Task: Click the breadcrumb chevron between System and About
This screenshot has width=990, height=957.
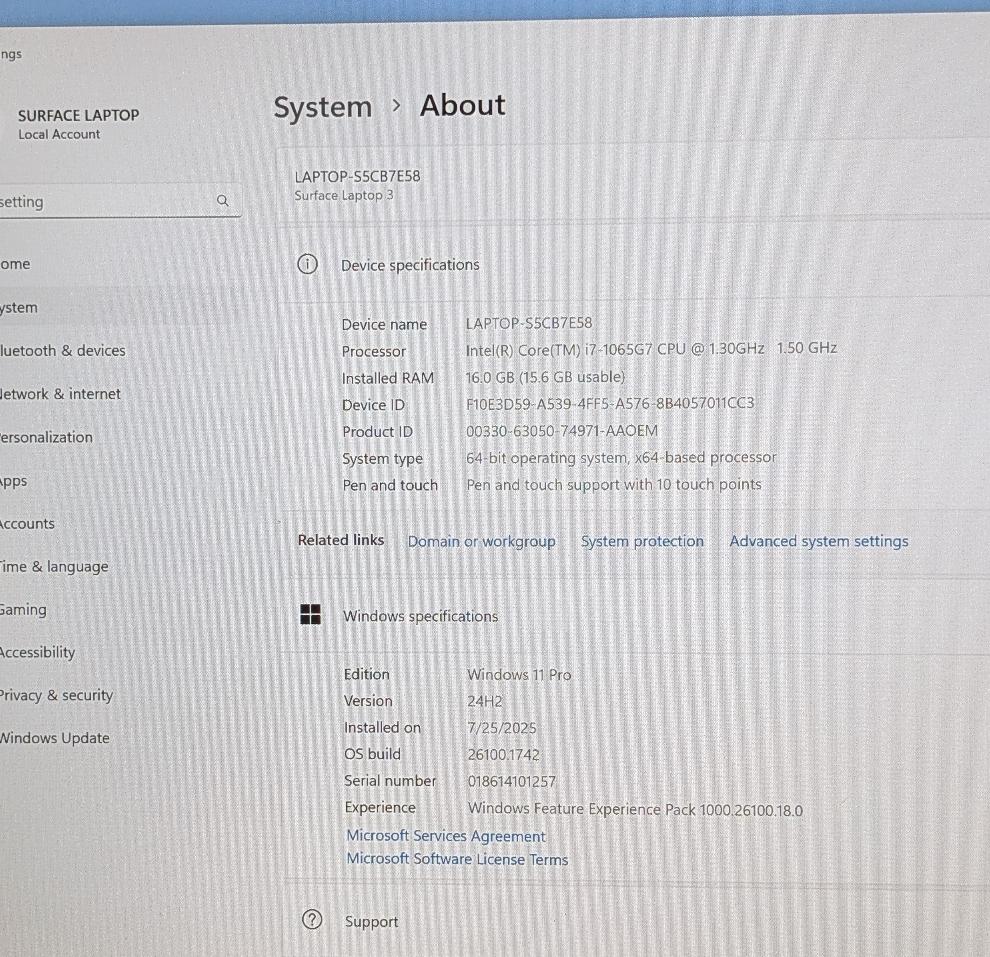Action: click(x=396, y=105)
